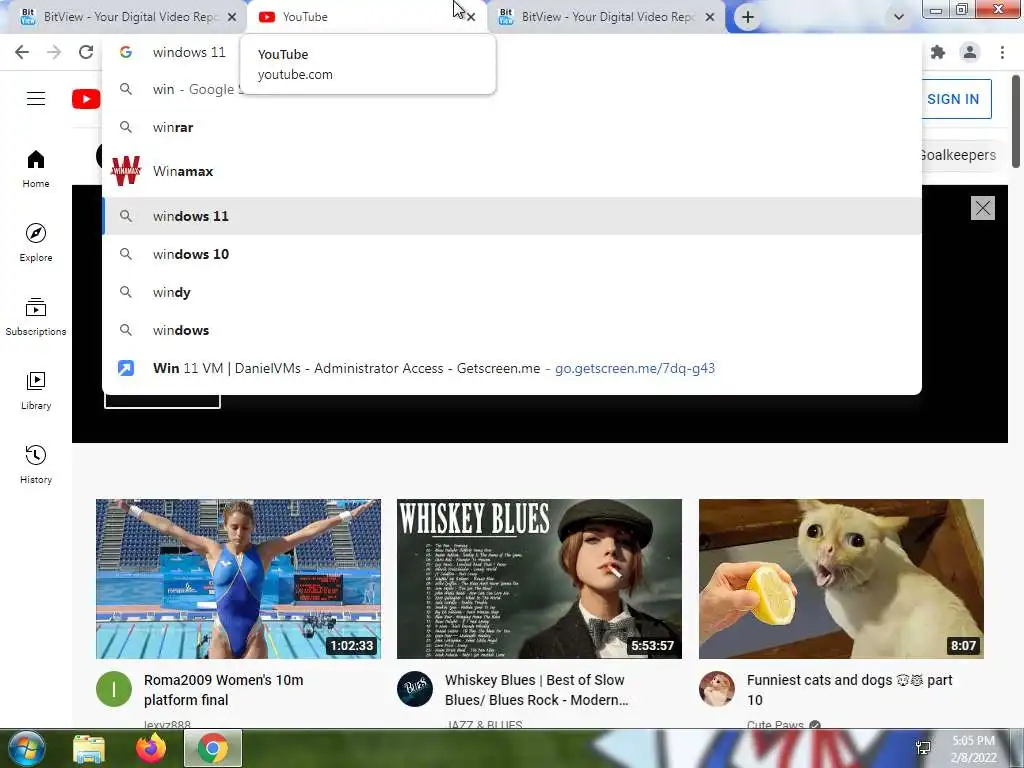This screenshot has height=768, width=1024.
Task: Click the address bar text 'windows 11'
Action: pyautogui.click(x=189, y=52)
